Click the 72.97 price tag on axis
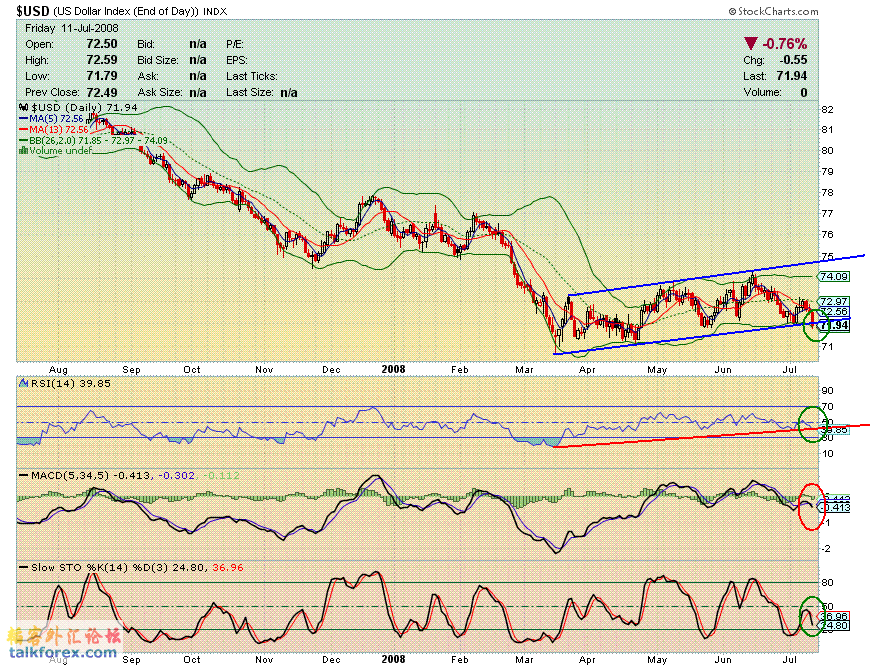 [x=833, y=302]
